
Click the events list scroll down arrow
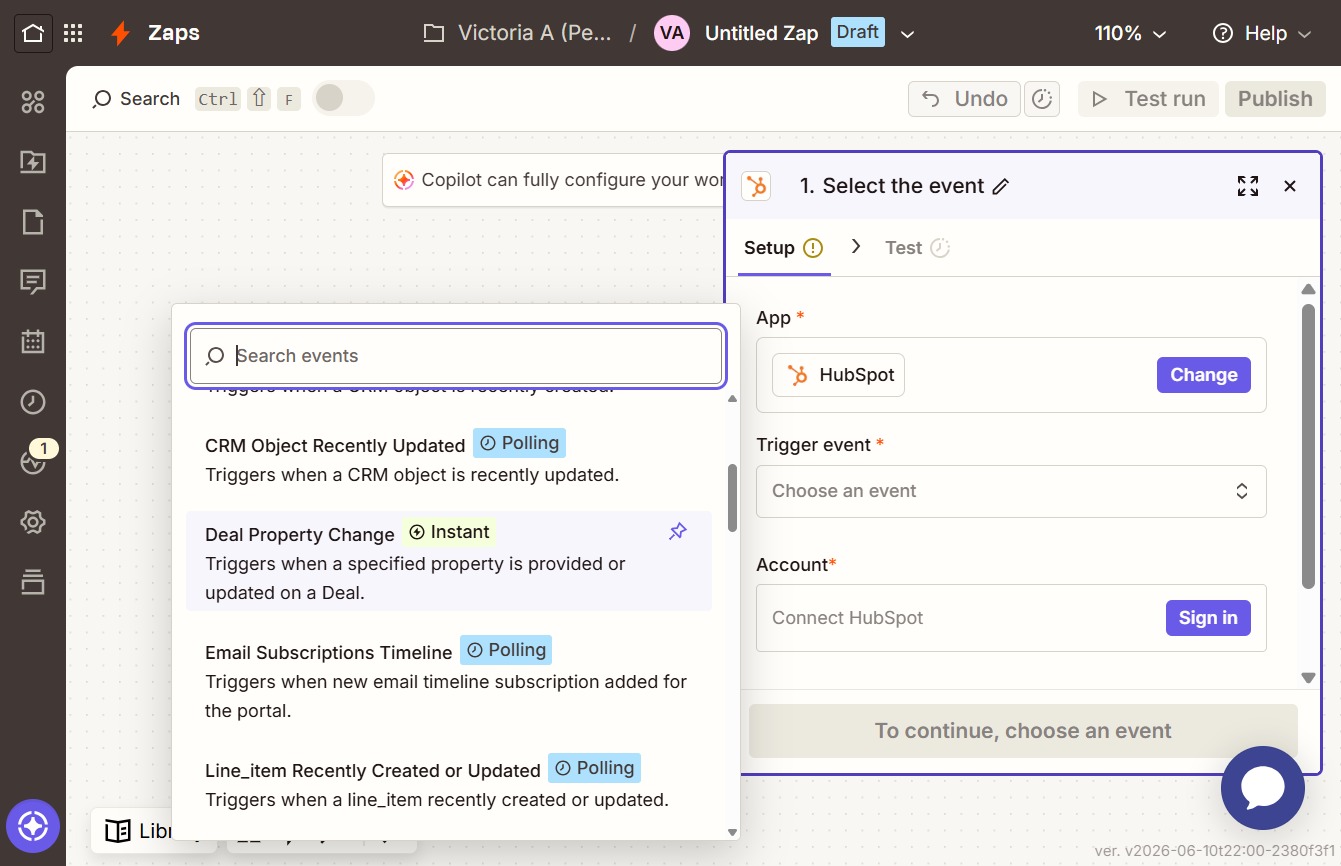pyautogui.click(x=733, y=832)
